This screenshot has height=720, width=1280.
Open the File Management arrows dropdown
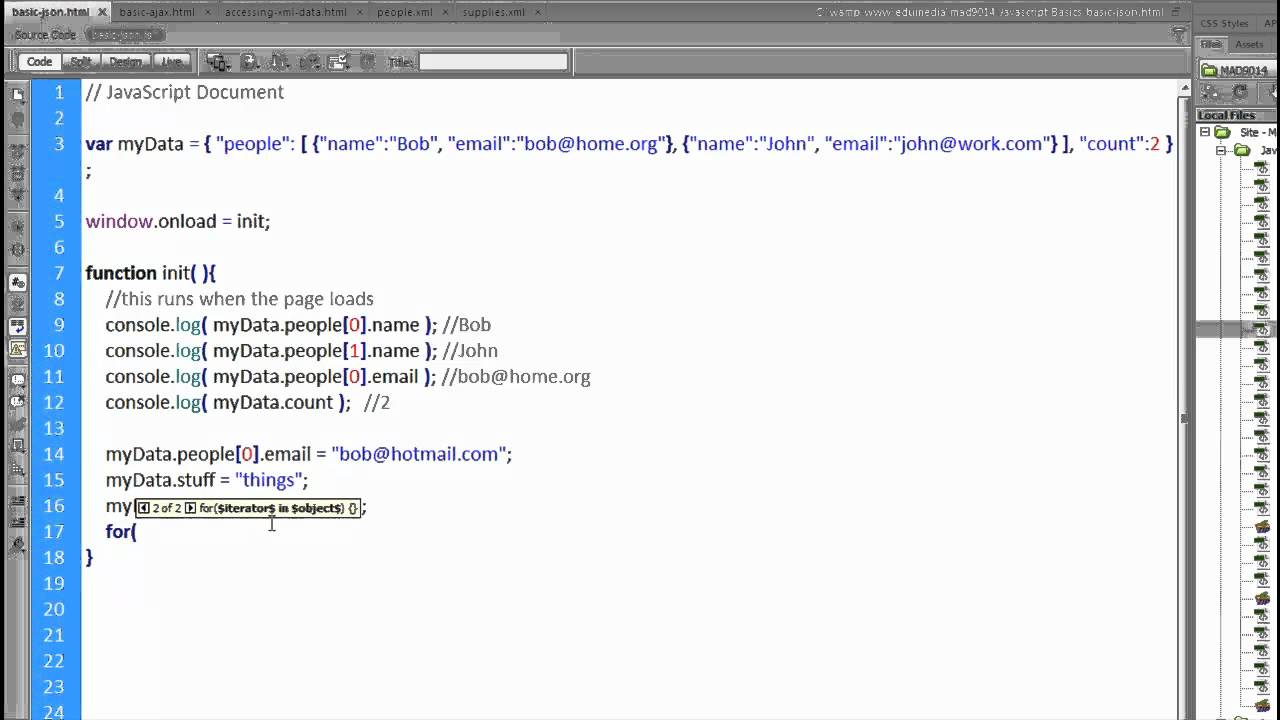tap(279, 62)
